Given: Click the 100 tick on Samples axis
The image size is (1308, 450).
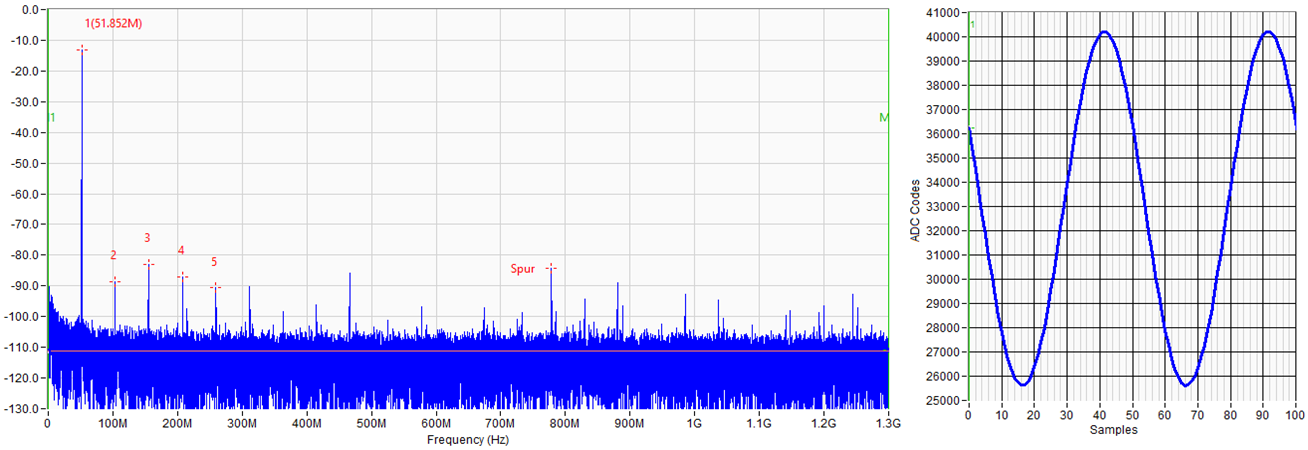Looking at the screenshot, I should [x=1296, y=414].
